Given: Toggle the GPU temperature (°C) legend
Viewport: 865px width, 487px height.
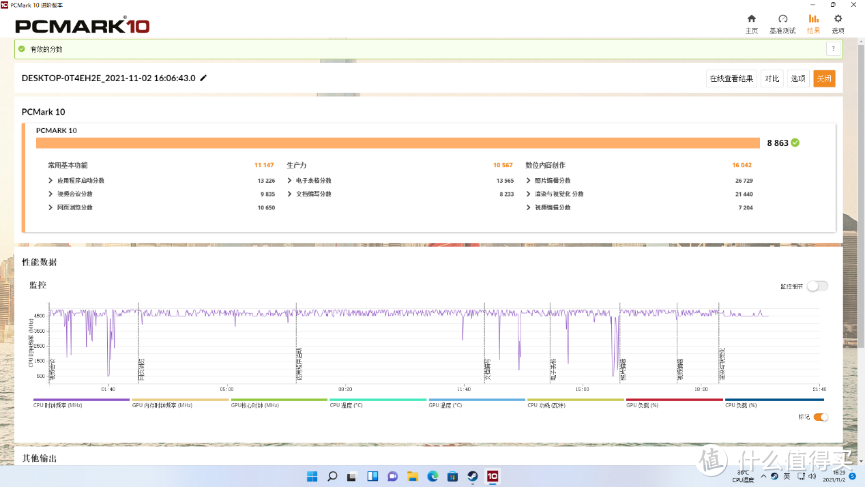Looking at the screenshot, I should point(477,403).
